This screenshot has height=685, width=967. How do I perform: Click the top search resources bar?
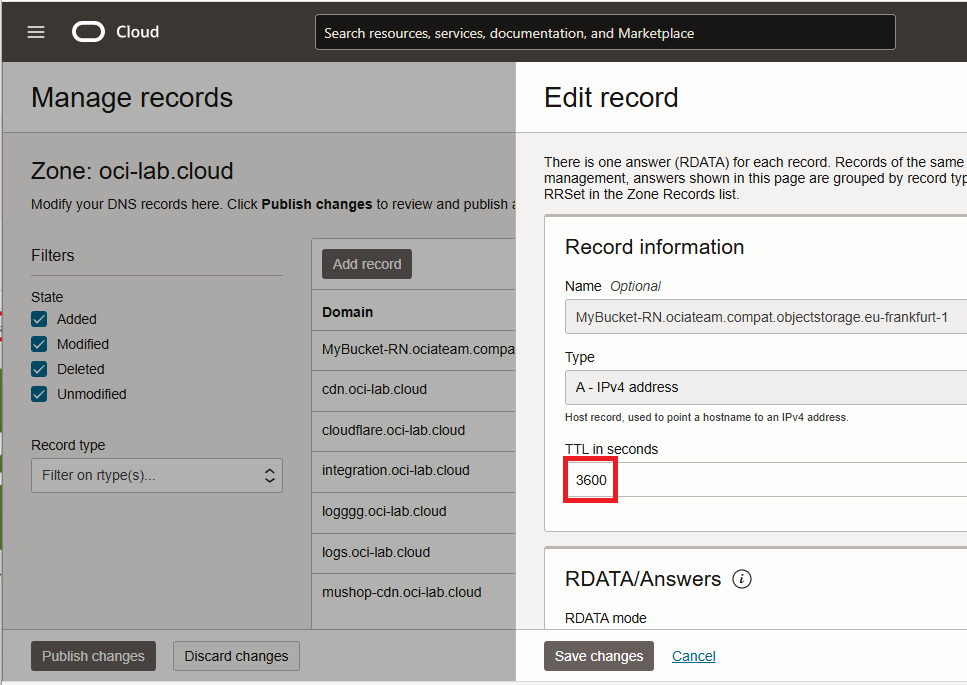605,33
